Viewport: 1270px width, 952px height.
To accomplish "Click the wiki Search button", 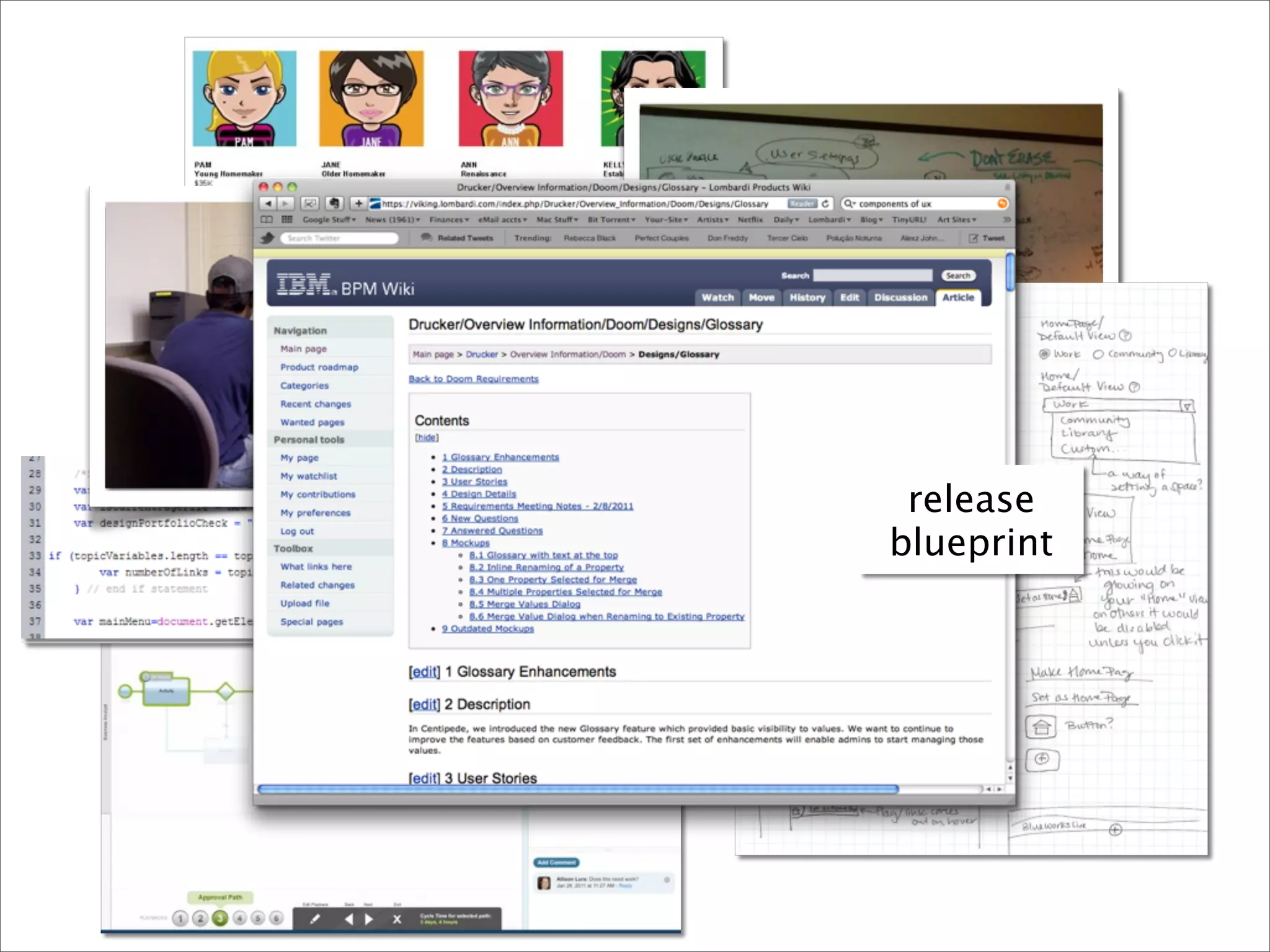I will 958,276.
